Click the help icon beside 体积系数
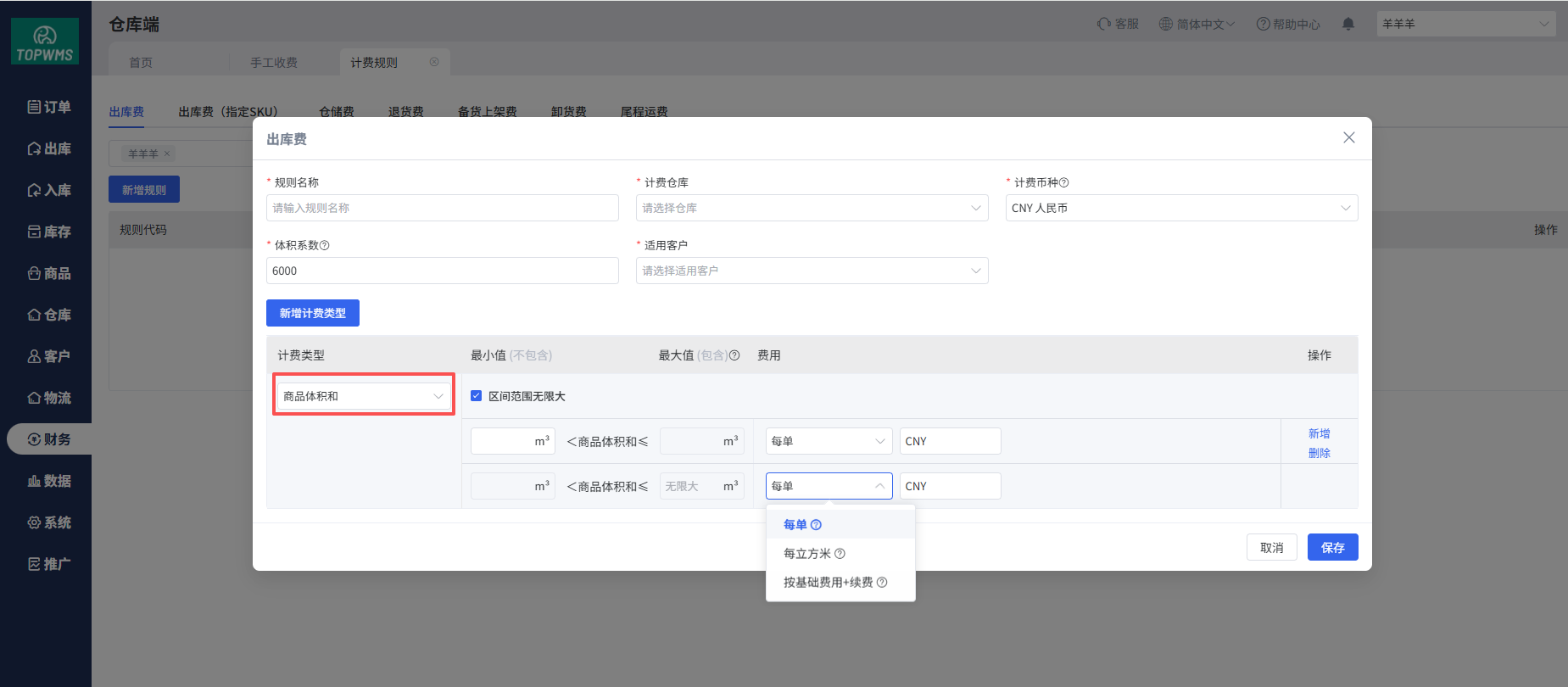 pos(325,245)
